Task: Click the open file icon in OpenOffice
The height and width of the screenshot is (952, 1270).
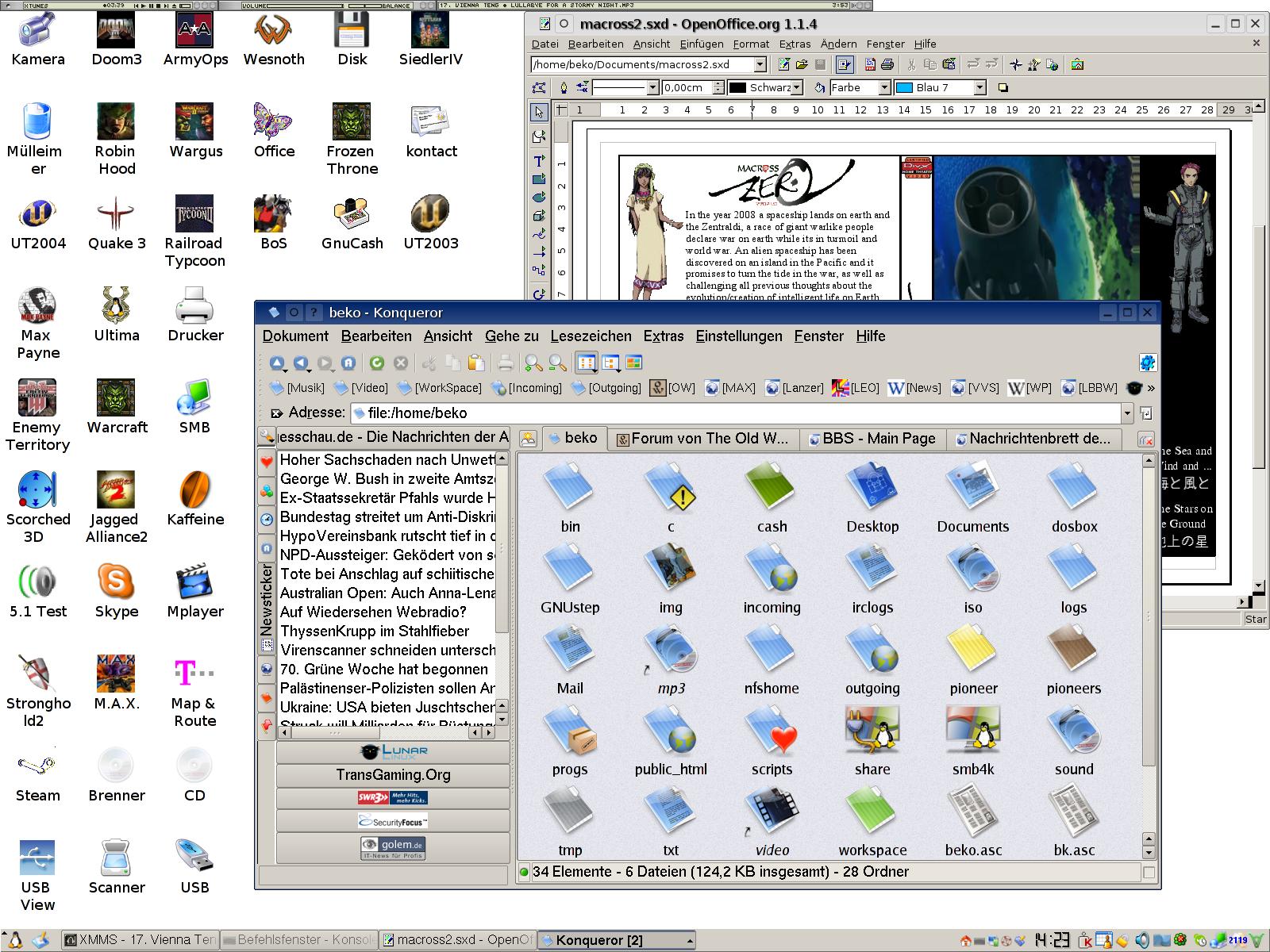Action: pyautogui.click(x=802, y=65)
